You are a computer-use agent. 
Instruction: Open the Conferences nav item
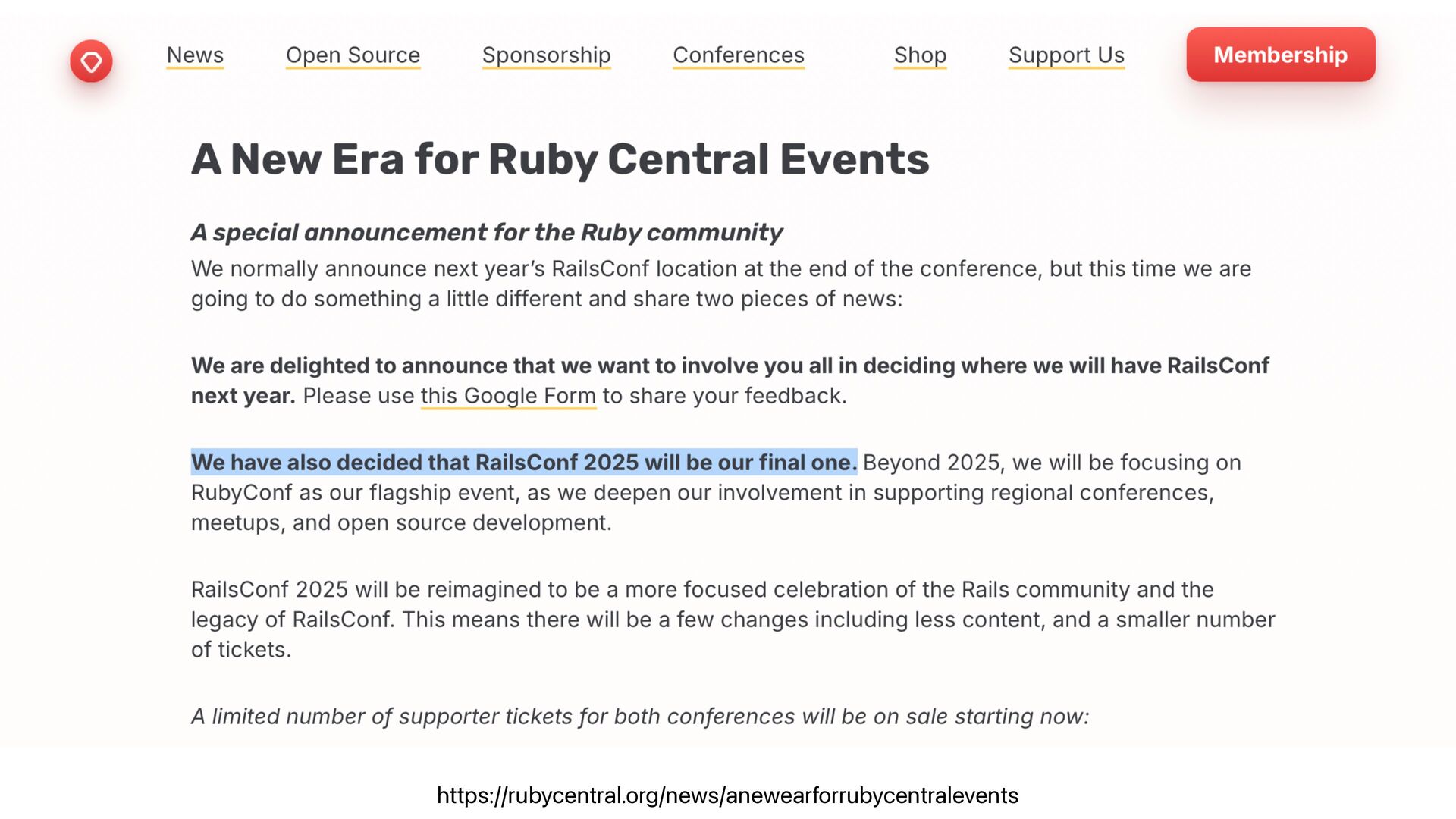click(738, 55)
